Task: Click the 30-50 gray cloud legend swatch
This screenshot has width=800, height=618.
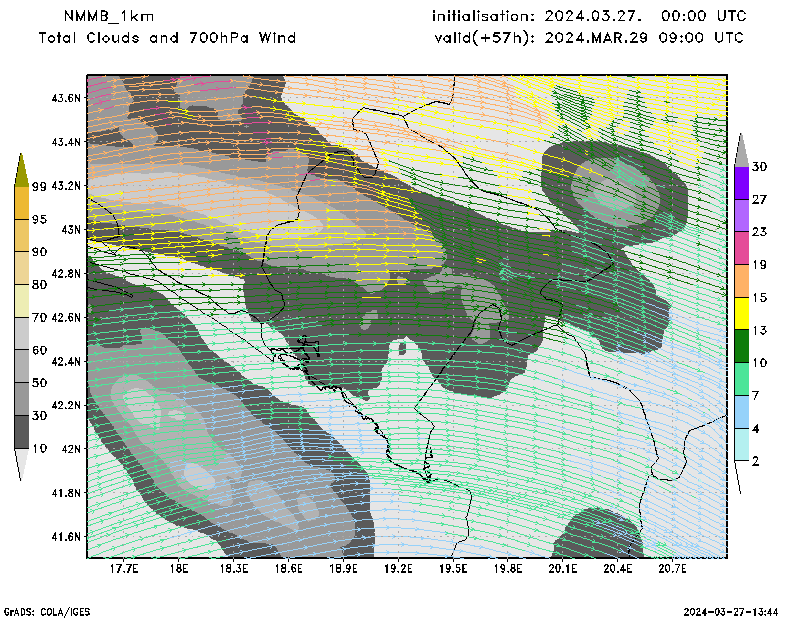Action: pos(21,400)
